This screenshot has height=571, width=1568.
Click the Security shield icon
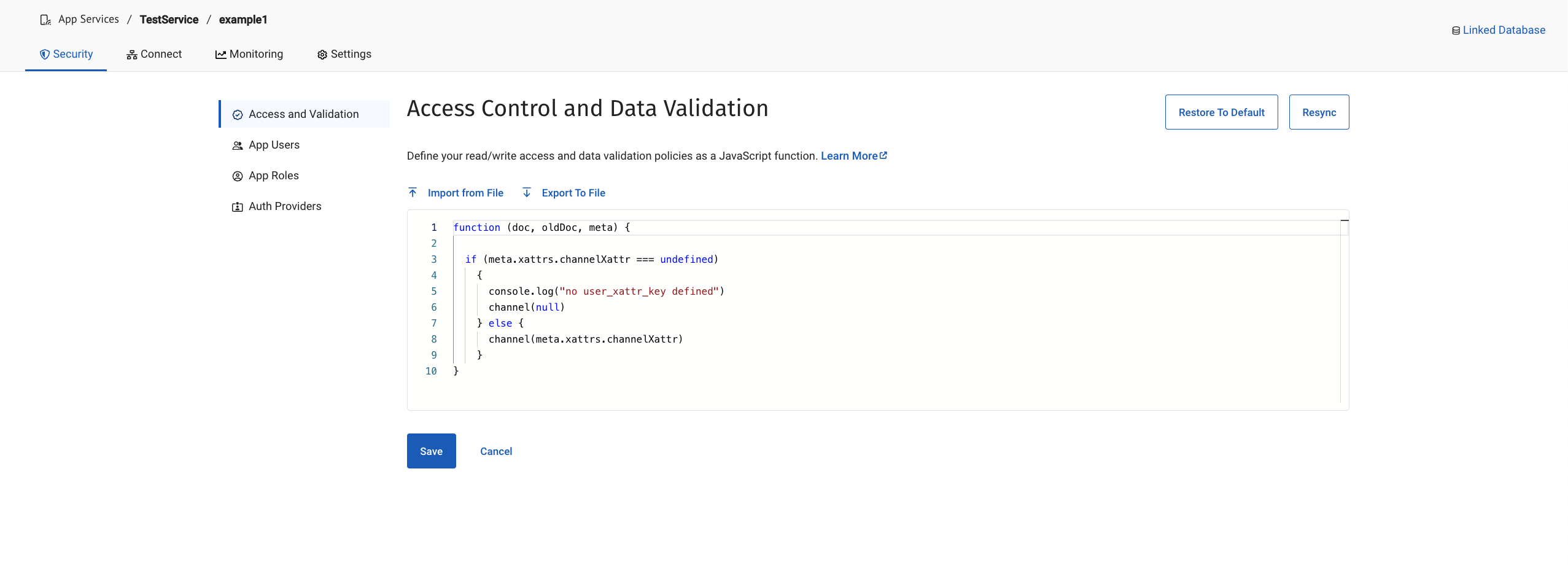45,54
